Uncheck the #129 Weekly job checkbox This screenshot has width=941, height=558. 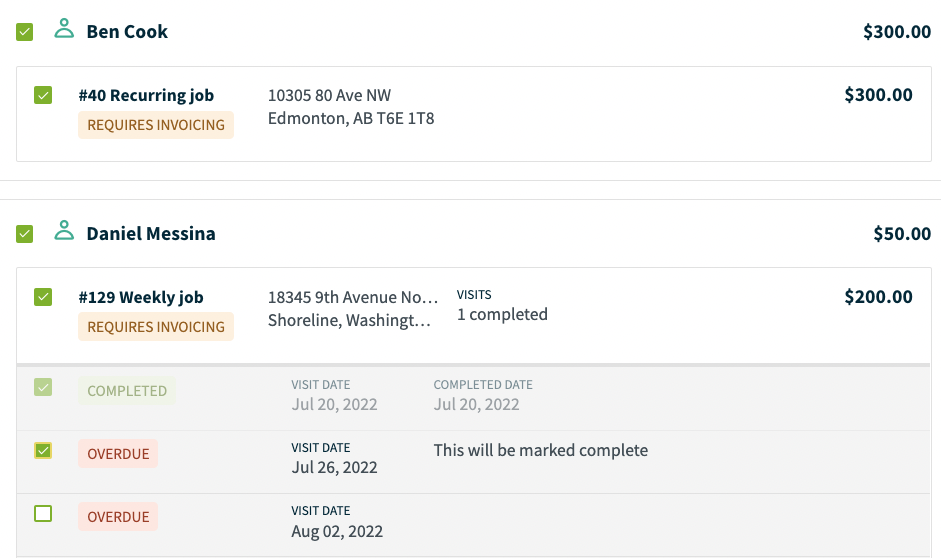tap(43, 297)
